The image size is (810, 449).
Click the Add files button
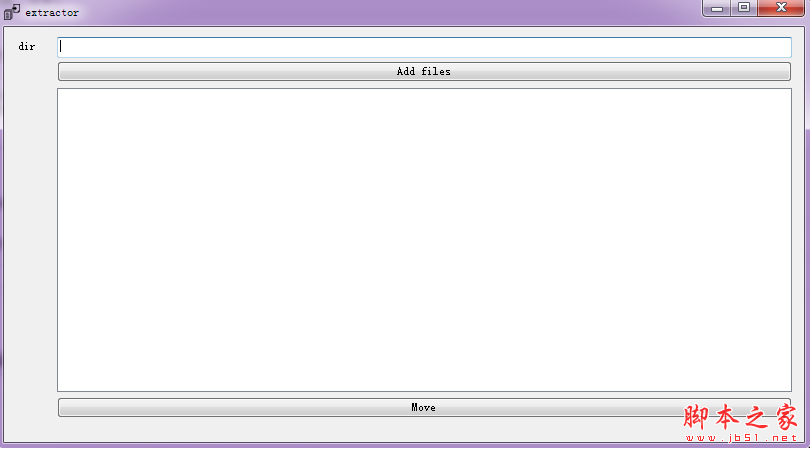424,71
